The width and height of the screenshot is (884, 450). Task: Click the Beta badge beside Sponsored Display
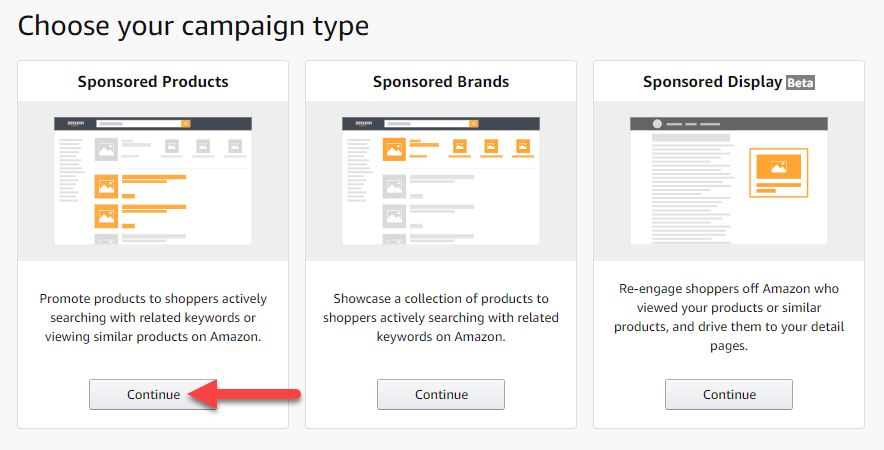[800, 83]
